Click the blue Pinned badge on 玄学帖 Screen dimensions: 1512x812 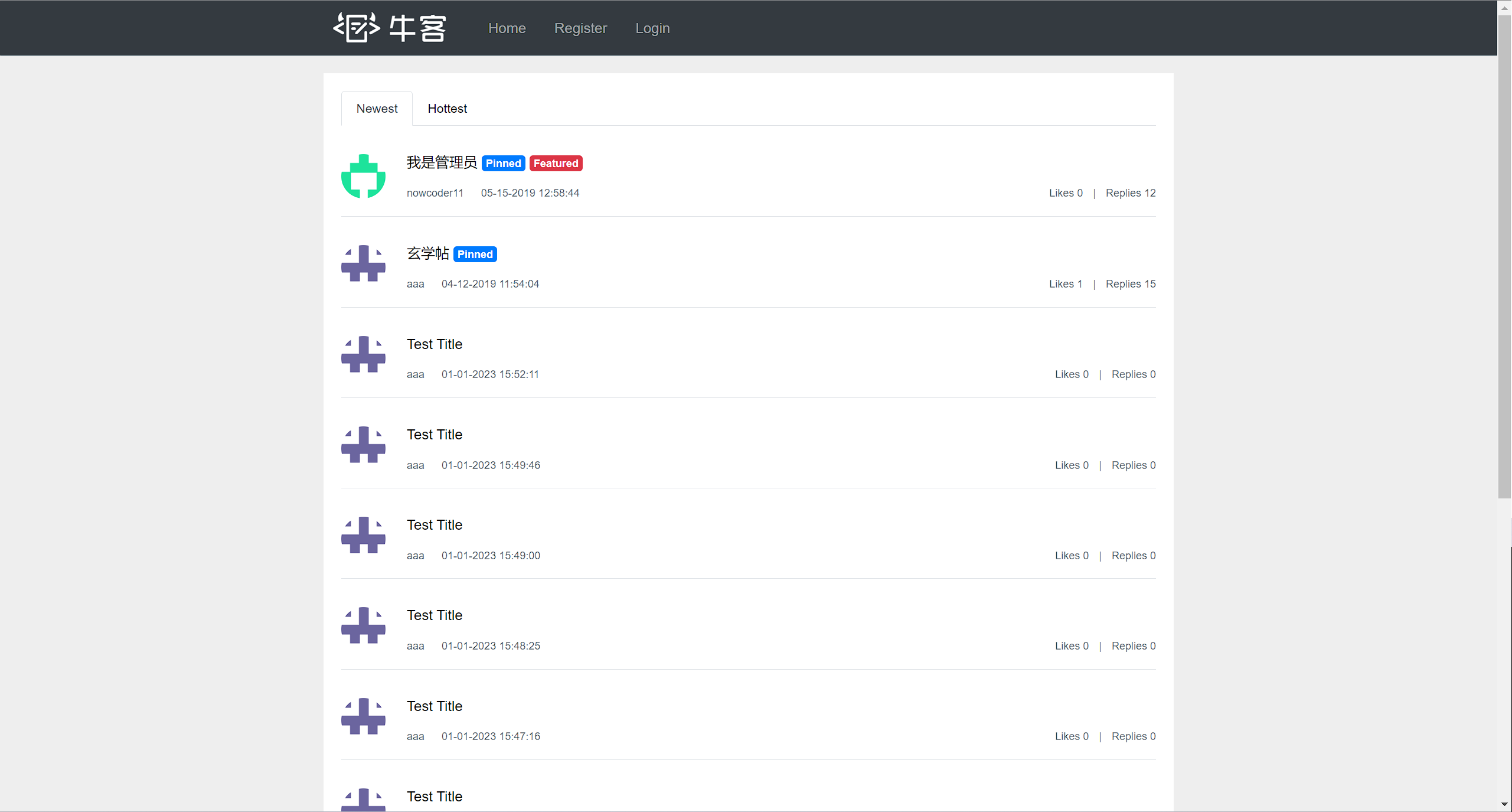(x=475, y=255)
